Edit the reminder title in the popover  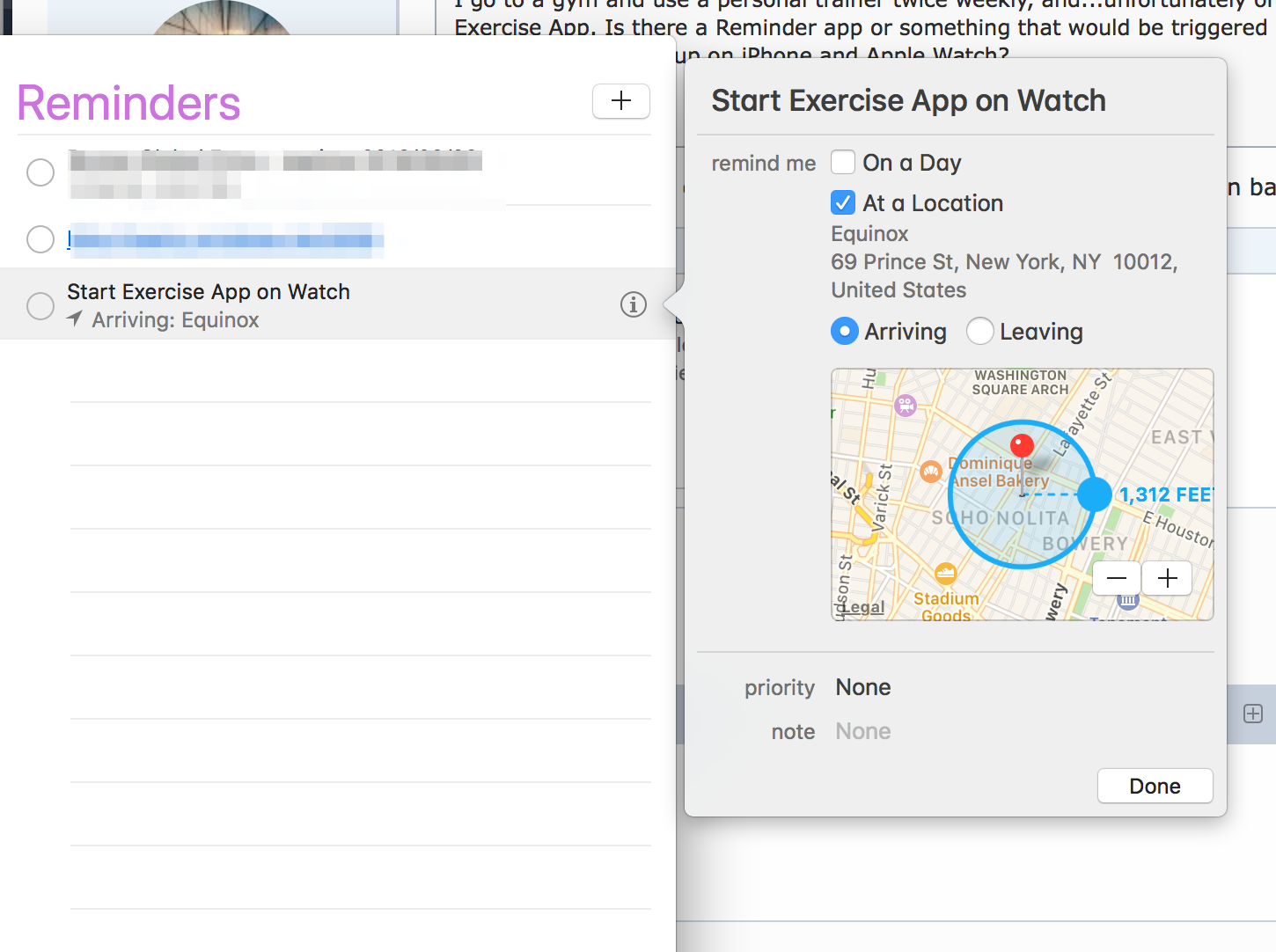909,100
